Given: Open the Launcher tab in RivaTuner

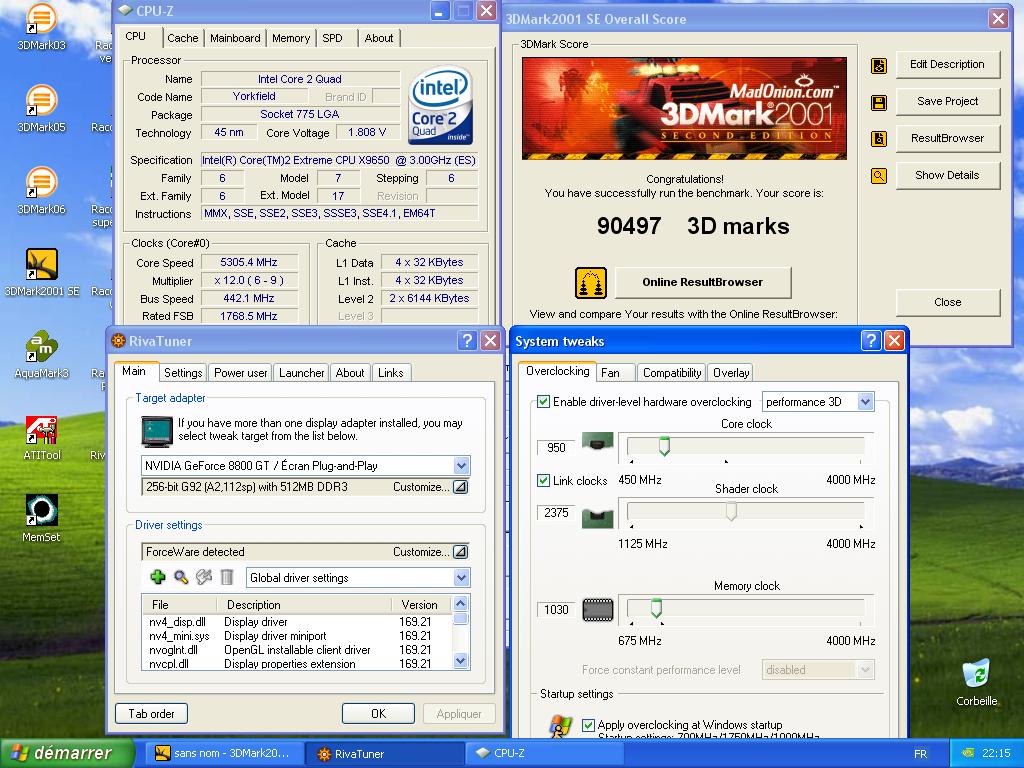Looking at the screenshot, I should (x=301, y=373).
